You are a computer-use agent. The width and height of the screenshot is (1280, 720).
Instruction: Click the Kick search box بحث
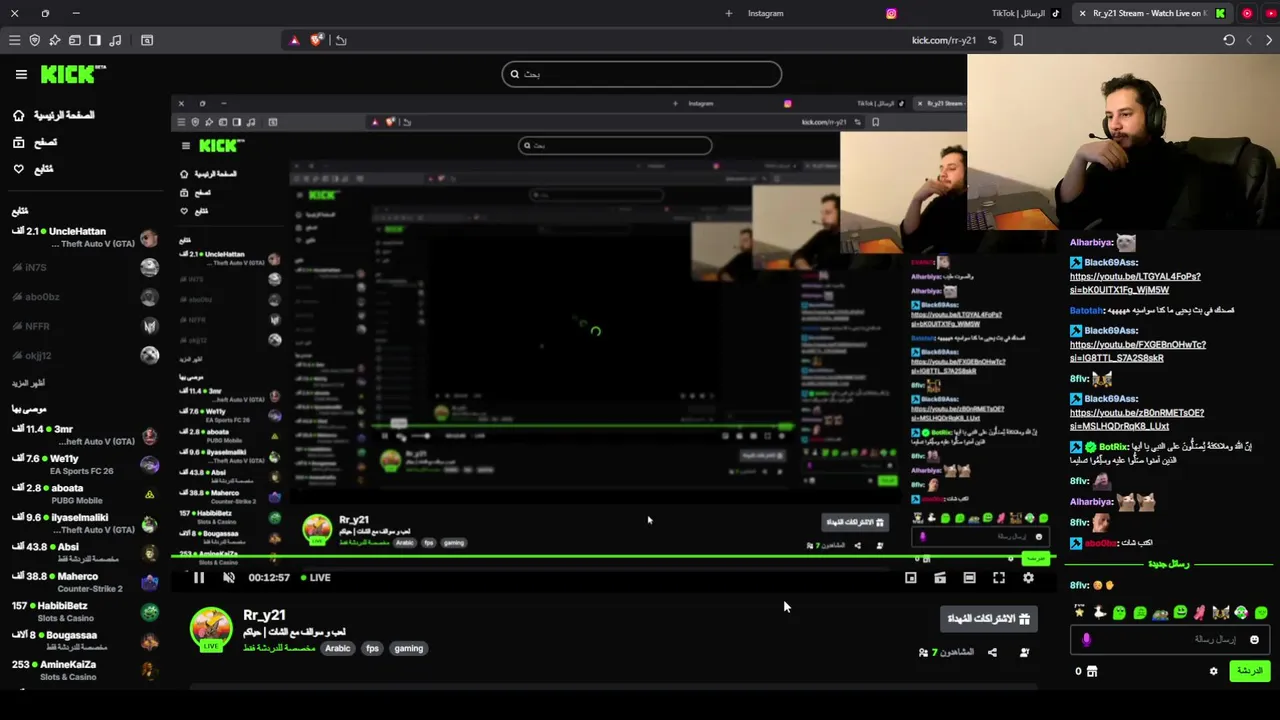tap(642, 74)
